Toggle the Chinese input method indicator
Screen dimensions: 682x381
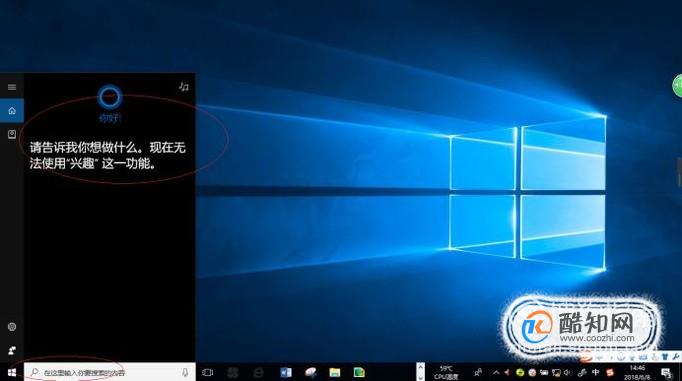[595, 373]
